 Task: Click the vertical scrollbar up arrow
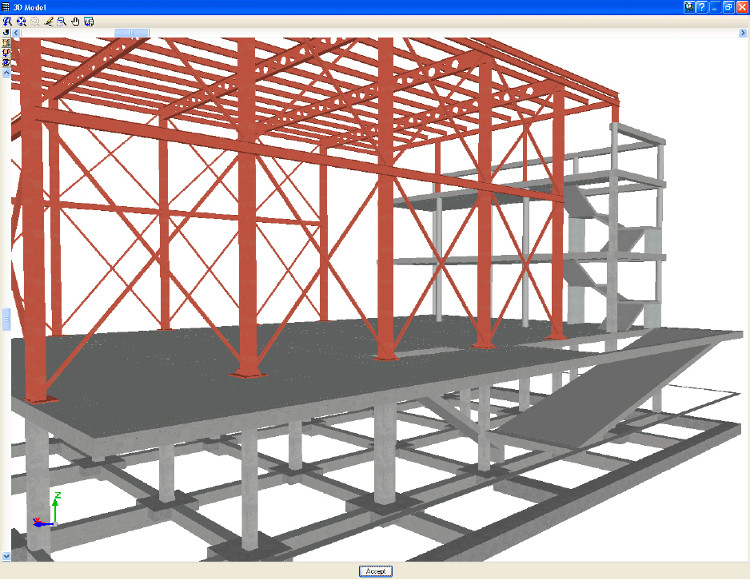6,74
